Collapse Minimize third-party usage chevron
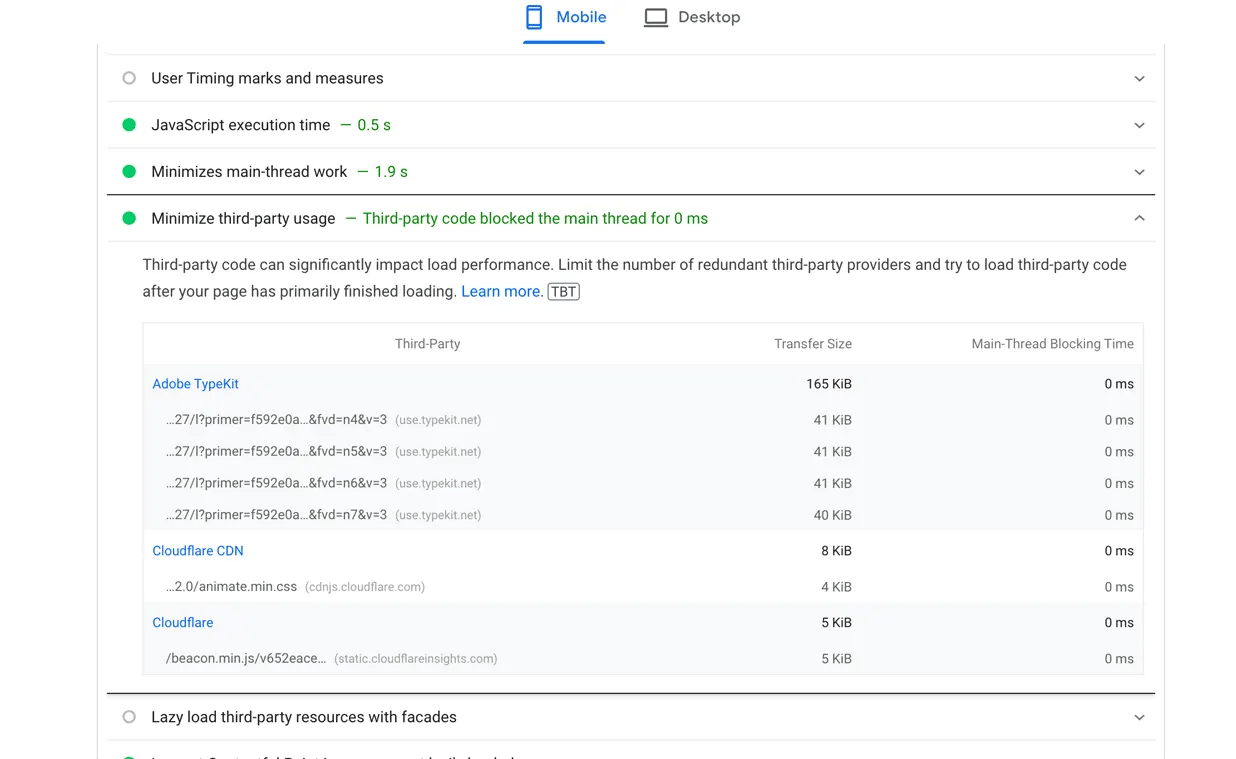The image size is (1236, 759). [x=1139, y=218]
